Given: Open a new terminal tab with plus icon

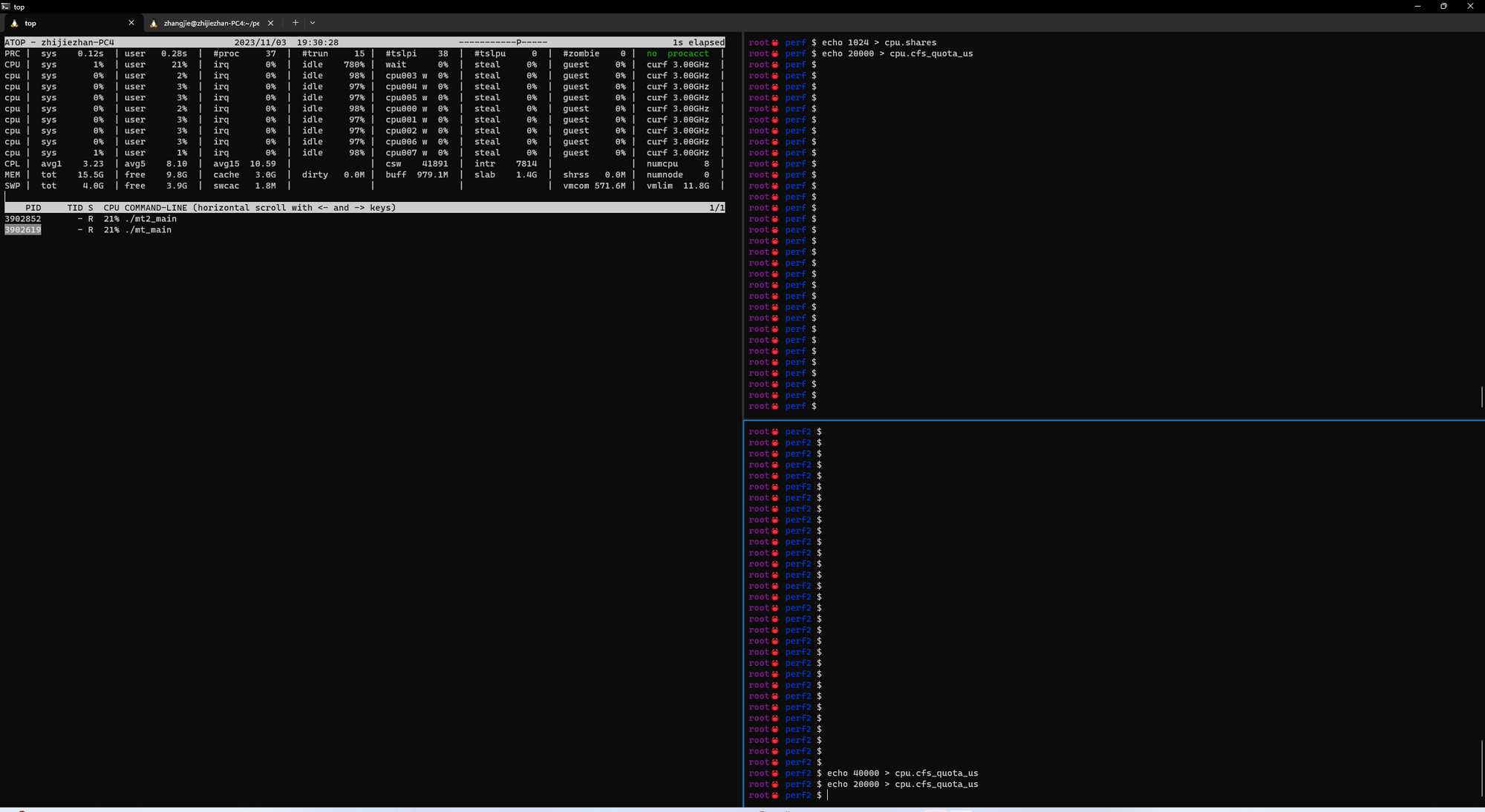Looking at the screenshot, I should tap(295, 23).
